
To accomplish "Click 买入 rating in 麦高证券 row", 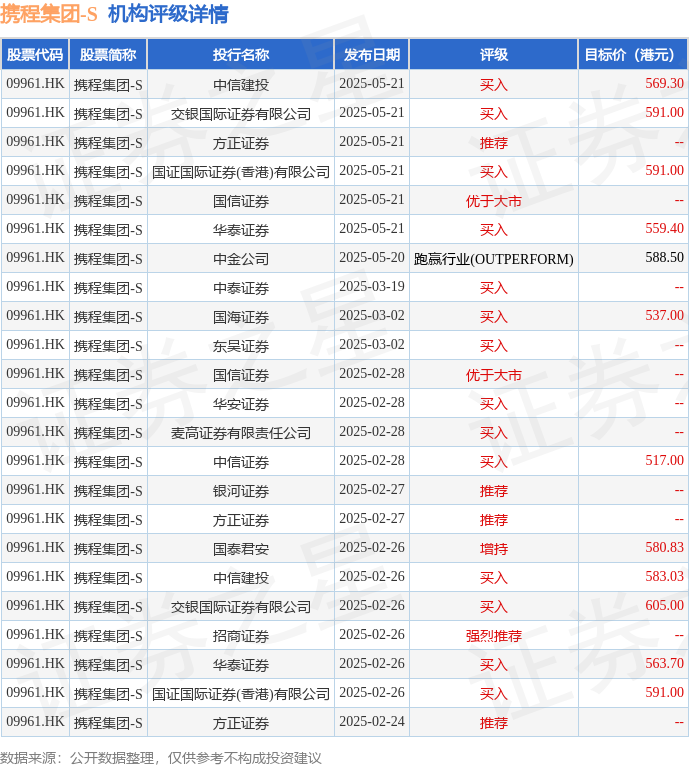I will [493, 433].
